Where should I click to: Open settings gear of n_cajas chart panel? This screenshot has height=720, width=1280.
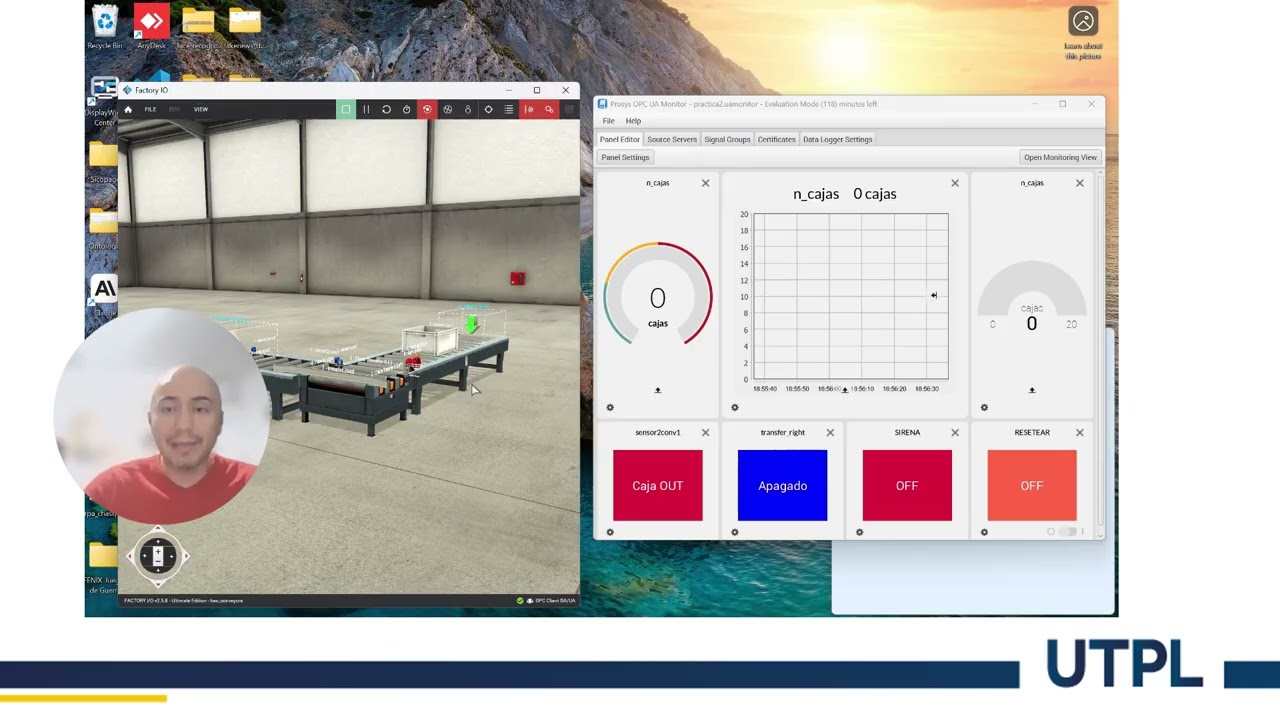[x=735, y=407]
